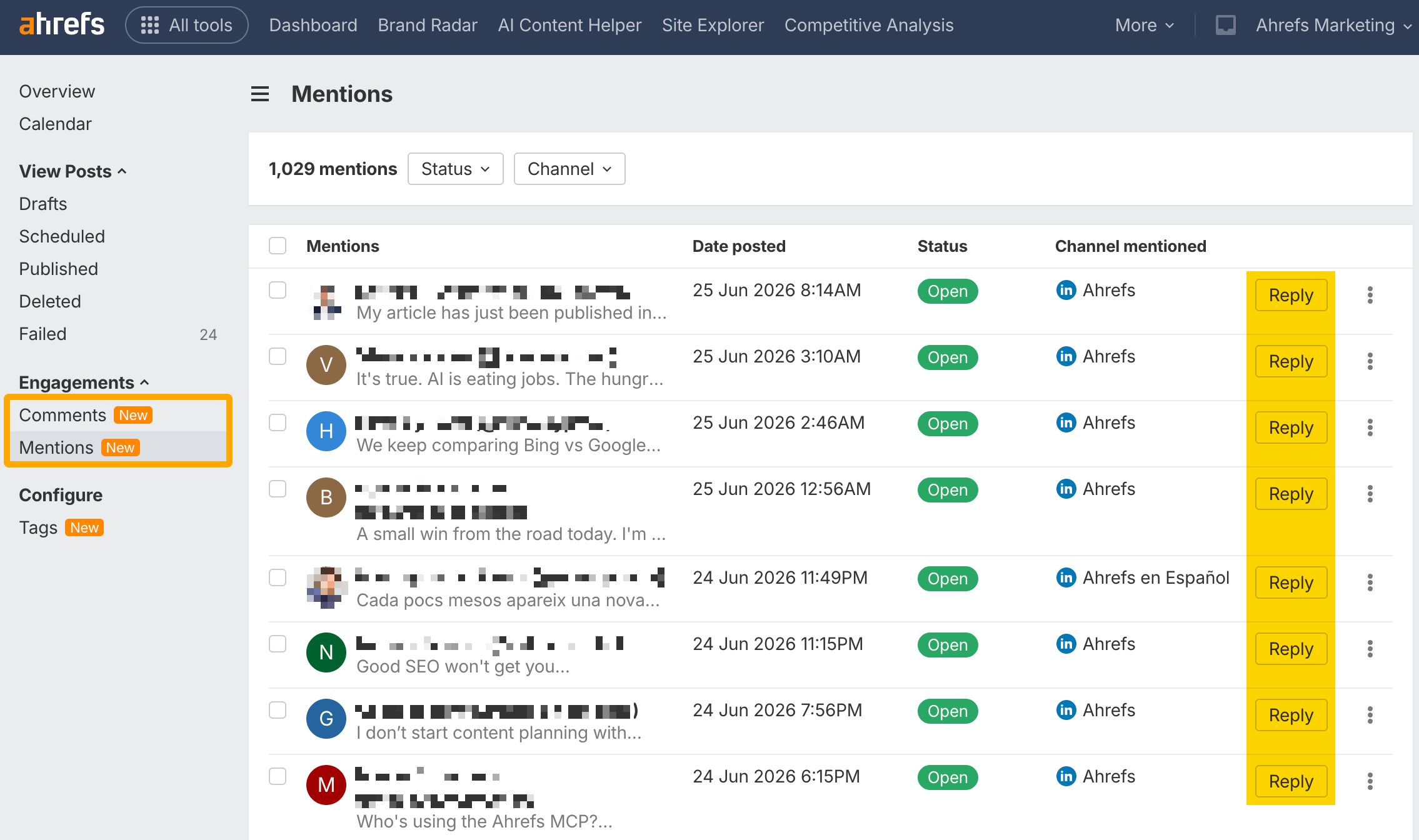Open AI Content Helper
The image size is (1419, 840).
coord(569,25)
